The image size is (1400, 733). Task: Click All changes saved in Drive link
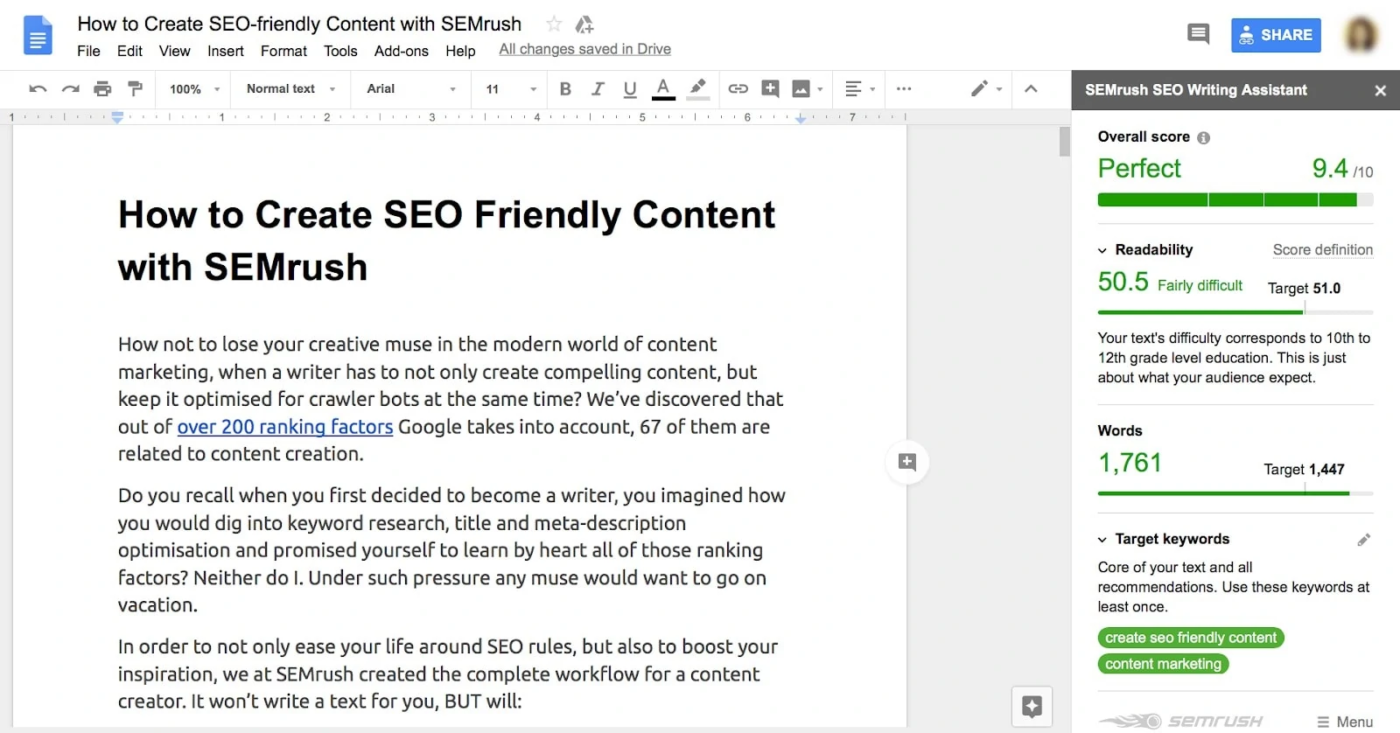(585, 49)
